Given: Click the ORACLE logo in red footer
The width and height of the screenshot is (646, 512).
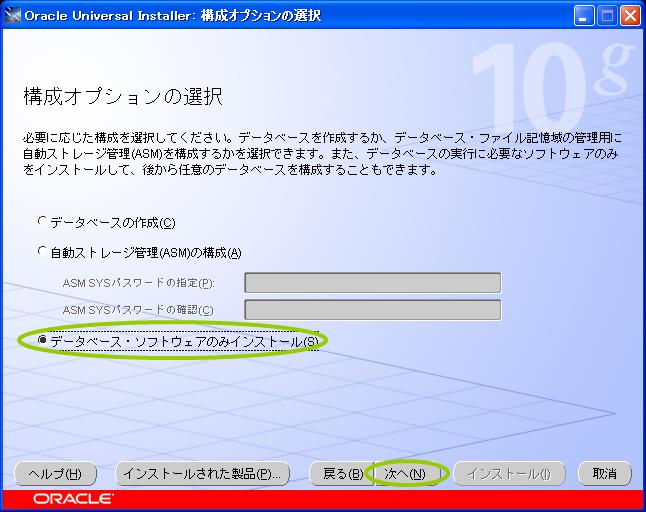Looking at the screenshot, I should click(x=73, y=499).
